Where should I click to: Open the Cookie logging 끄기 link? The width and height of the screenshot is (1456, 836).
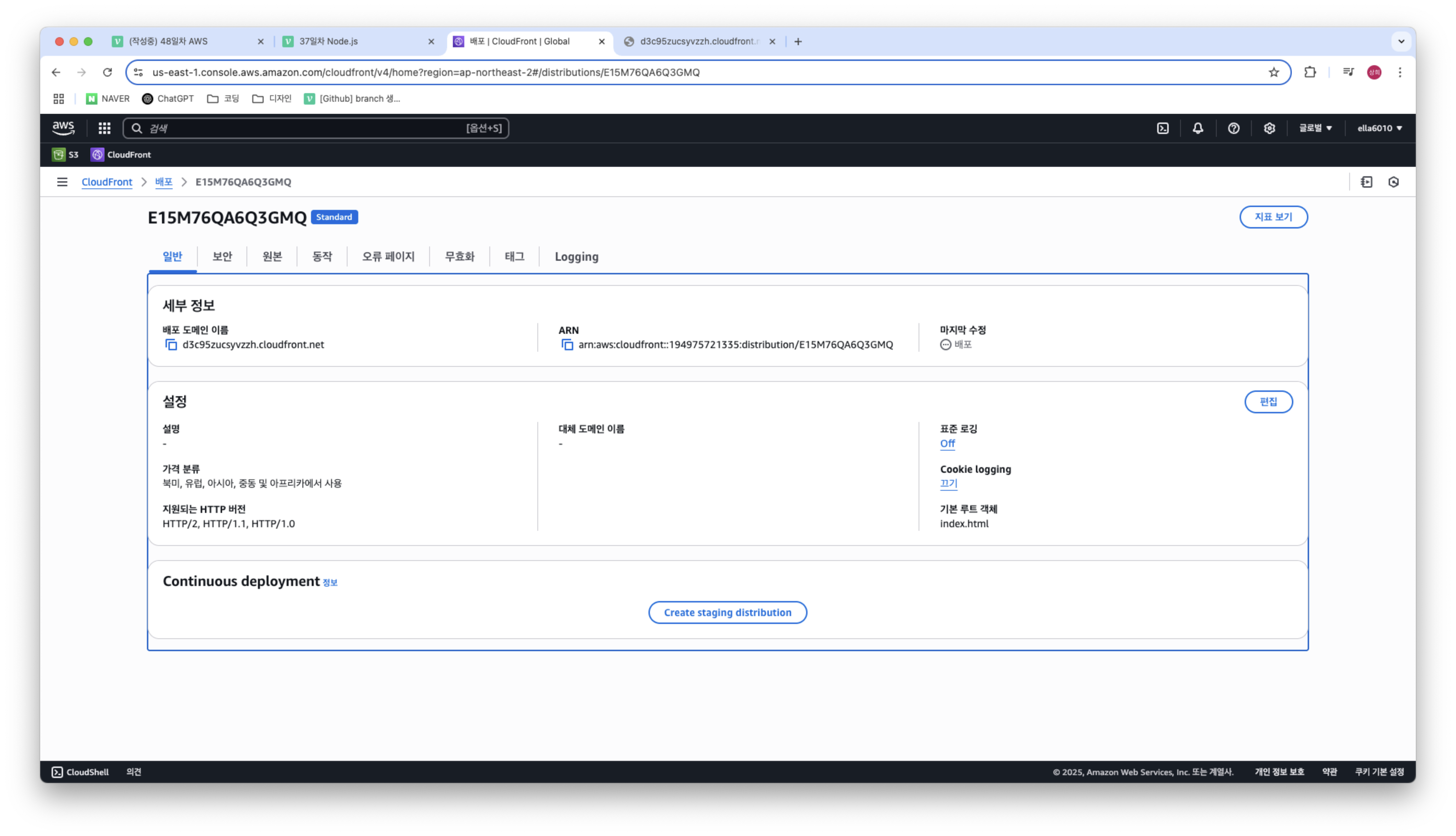coord(948,484)
